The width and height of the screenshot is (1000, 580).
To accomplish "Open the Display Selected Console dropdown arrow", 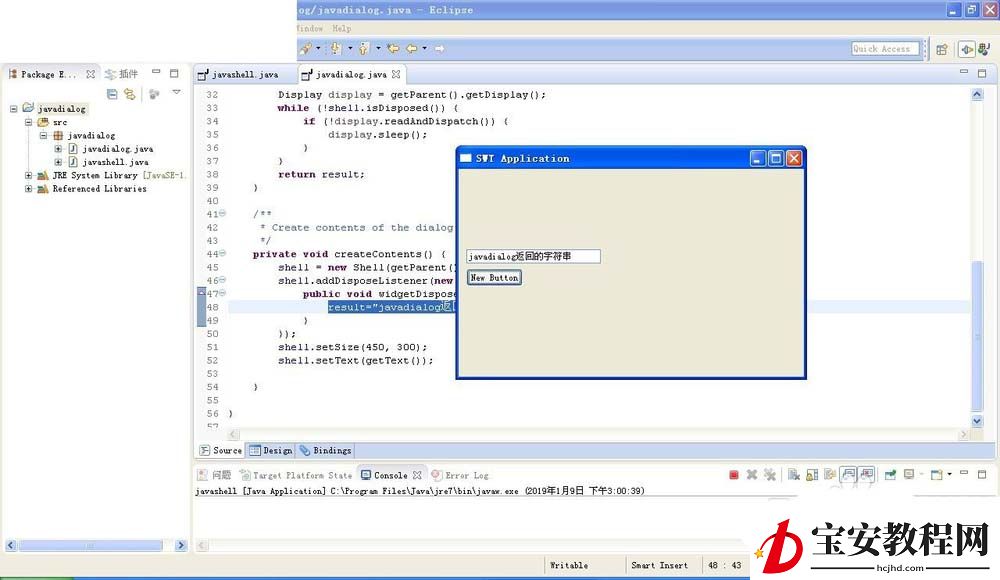I will [920, 475].
